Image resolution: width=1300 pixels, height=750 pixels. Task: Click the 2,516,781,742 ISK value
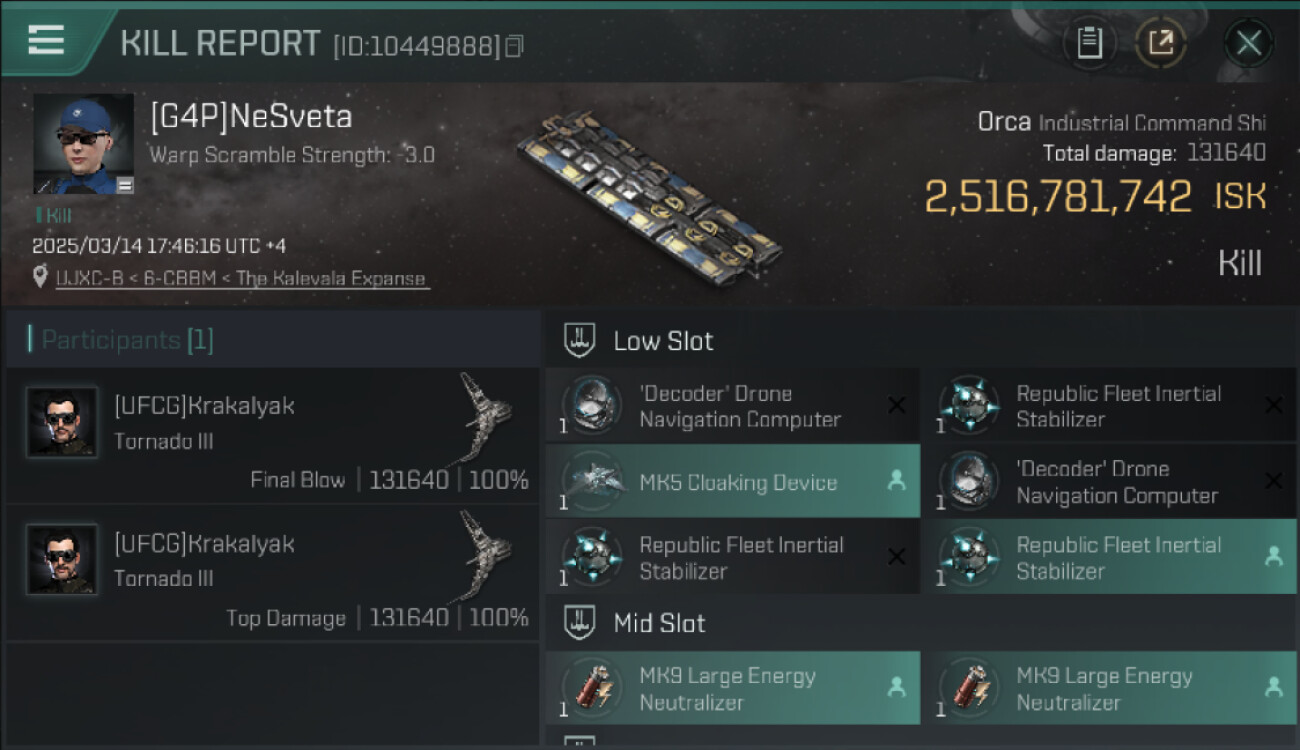coord(1058,197)
